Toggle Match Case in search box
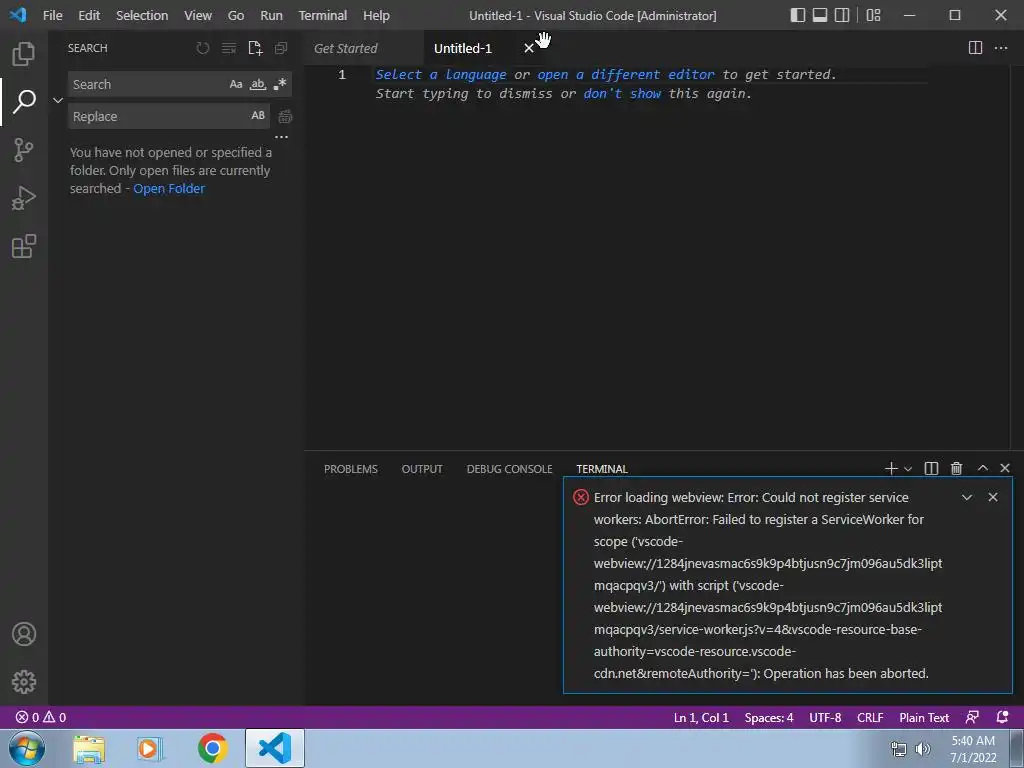Image resolution: width=1024 pixels, height=768 pixels. coord(236,84)
